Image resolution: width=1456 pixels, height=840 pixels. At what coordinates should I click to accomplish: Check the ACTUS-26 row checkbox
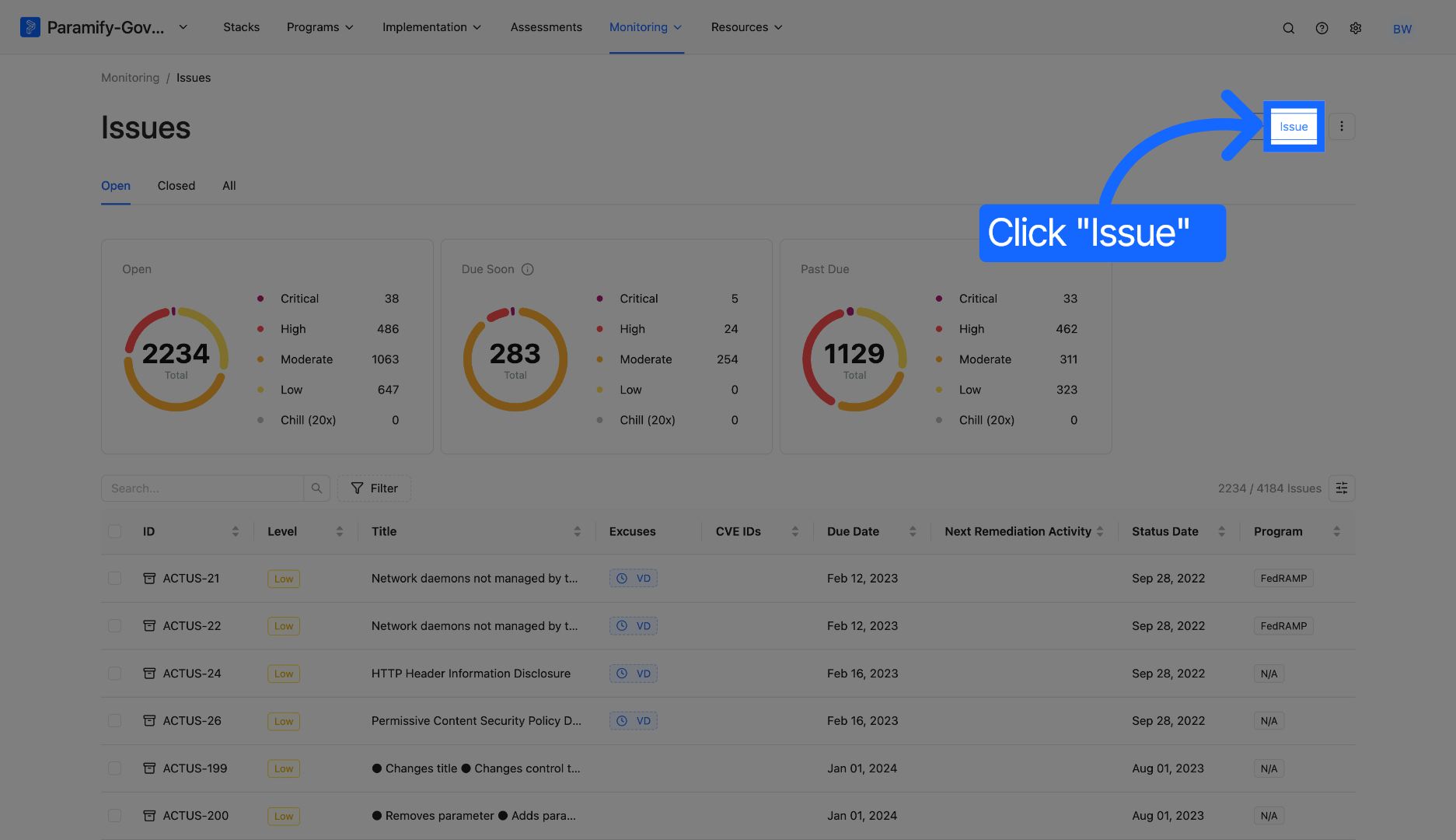pyautogui.click(x=115, y=721)
